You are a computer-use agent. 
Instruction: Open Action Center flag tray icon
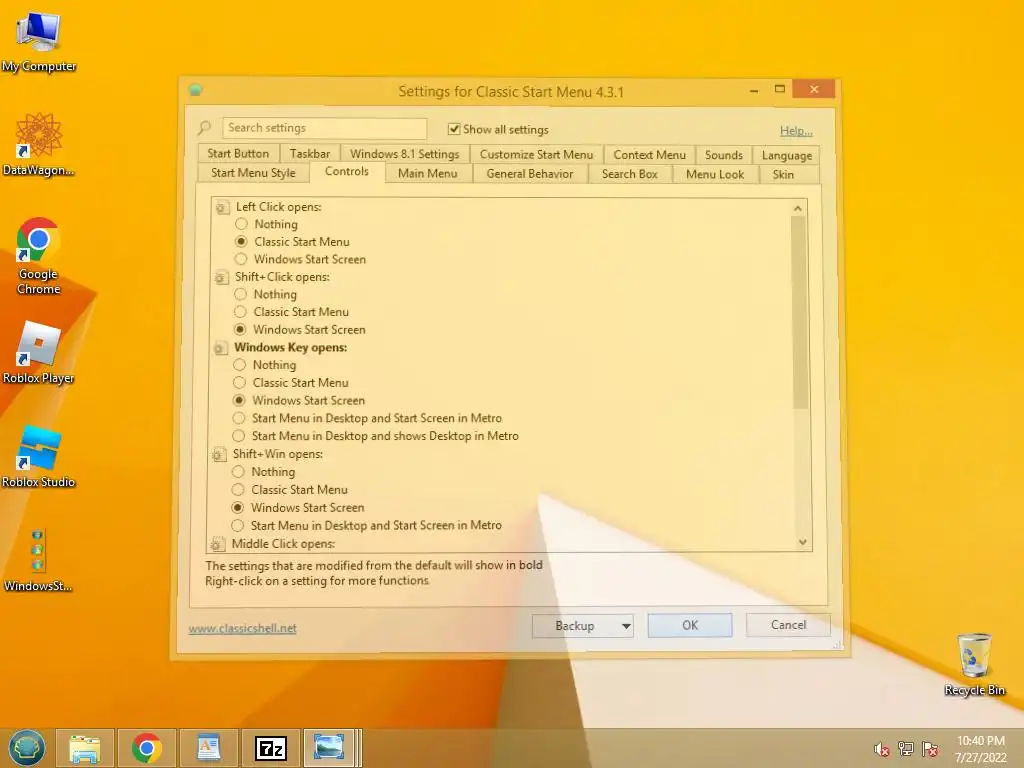coord(930,748)
